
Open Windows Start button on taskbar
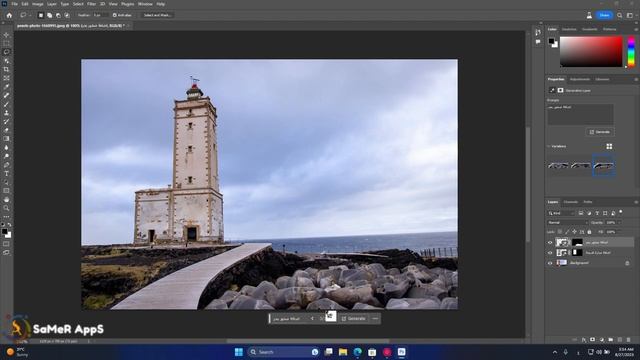239,352
